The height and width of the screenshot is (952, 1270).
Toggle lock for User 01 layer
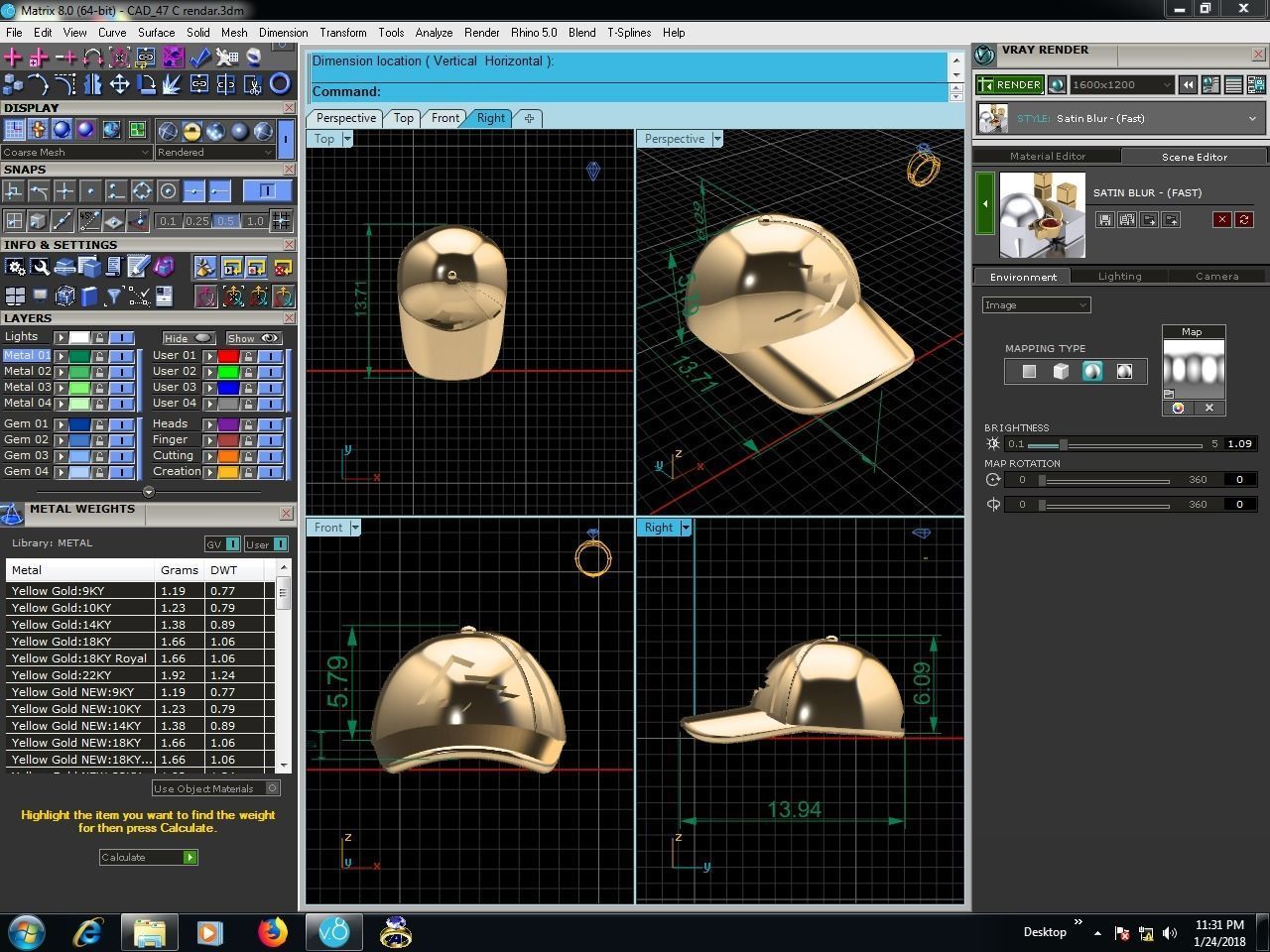tap(248, 355)
